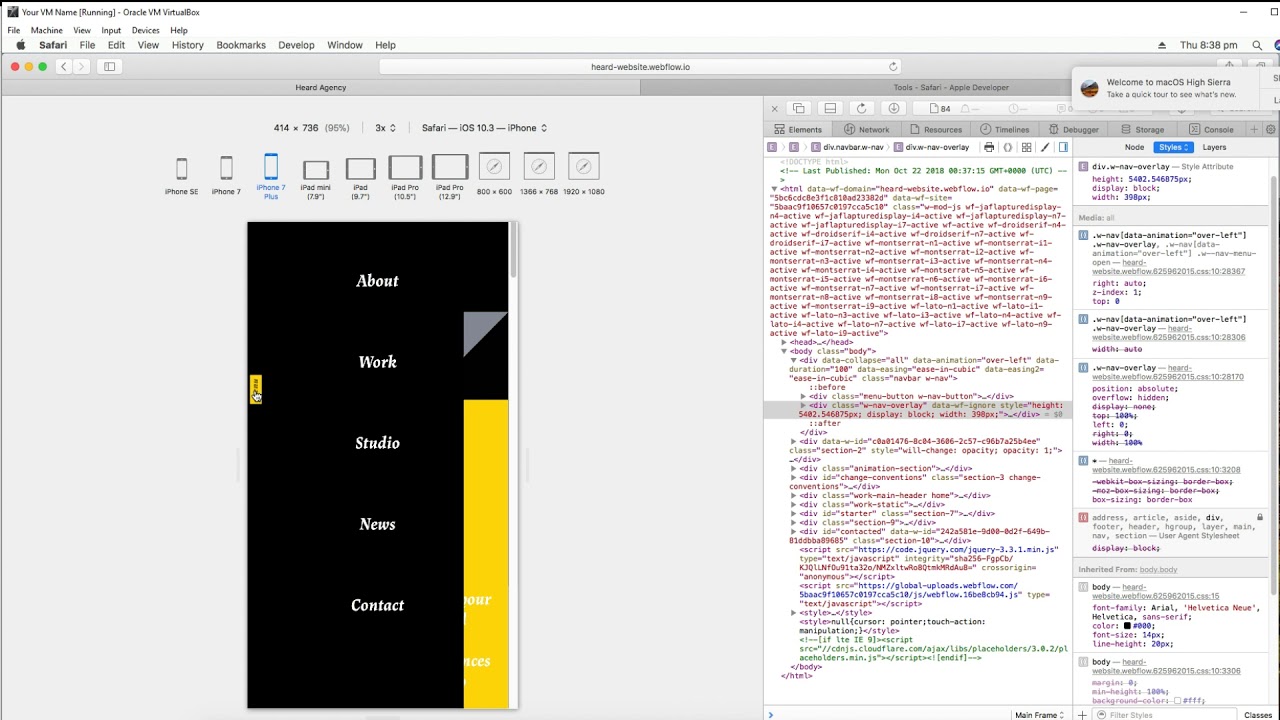Click the About link in the mobile menu
The height and width of the screenshot is (720, 1280).
[377, 281]
